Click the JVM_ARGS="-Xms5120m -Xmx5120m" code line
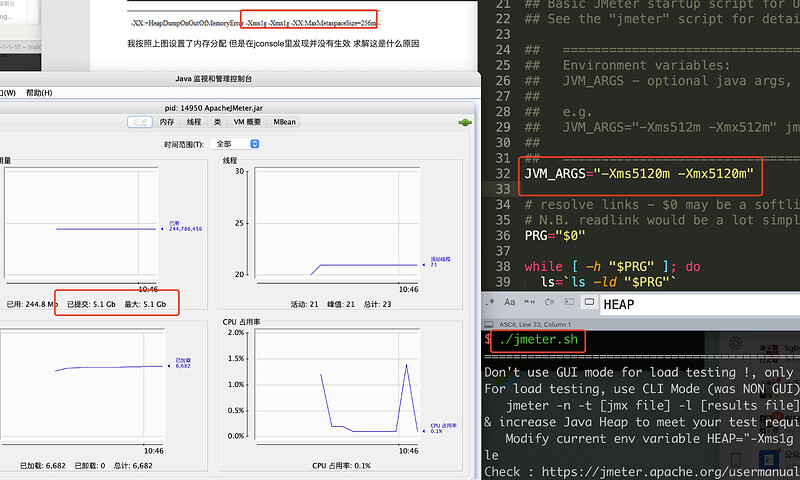 point(639,173)
